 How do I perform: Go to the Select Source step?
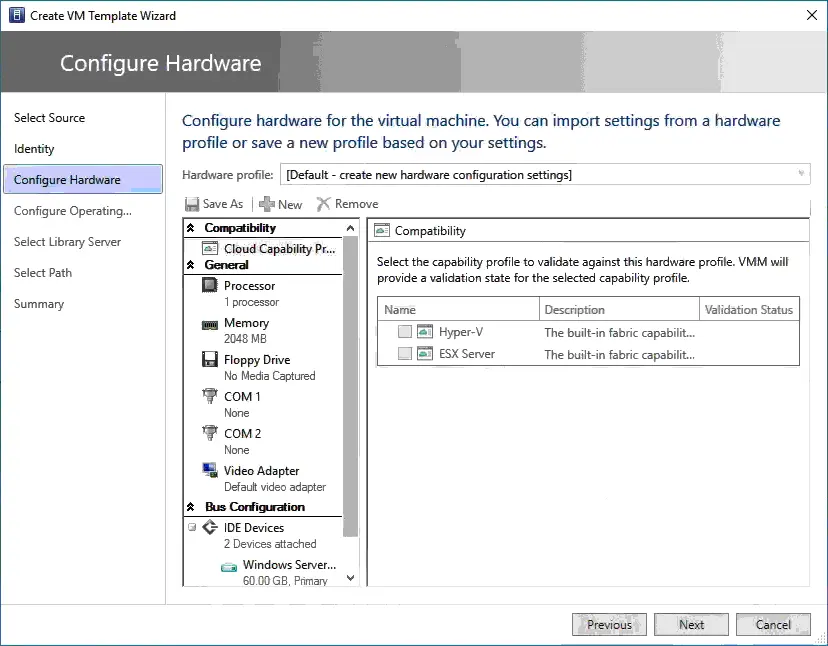pyautogui.click(x=49, y=118)
